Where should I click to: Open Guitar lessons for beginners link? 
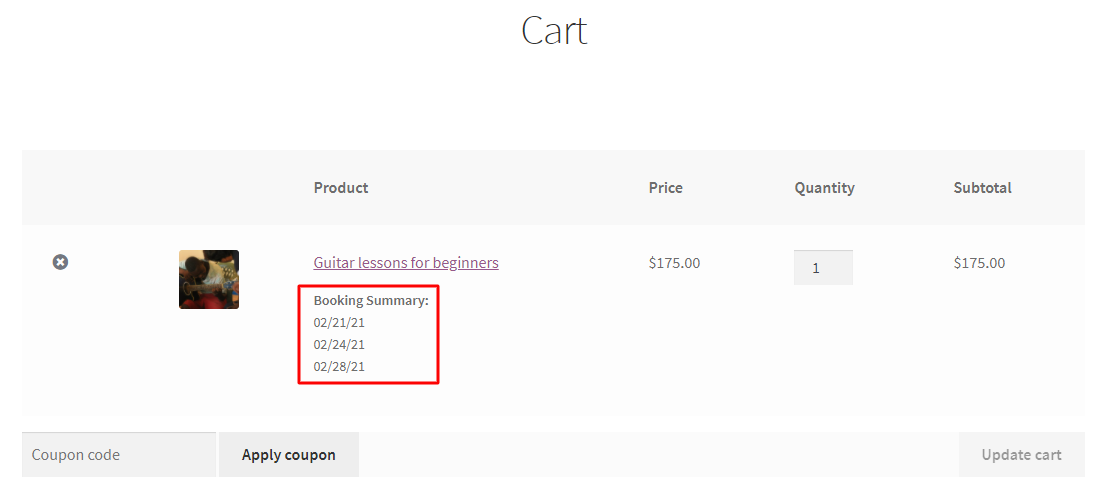(x=406, y=263)
